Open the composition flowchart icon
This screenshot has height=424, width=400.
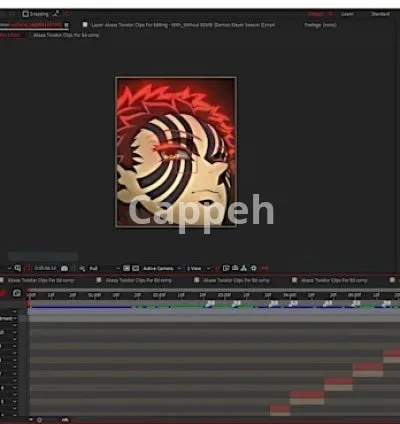(244, 268)
